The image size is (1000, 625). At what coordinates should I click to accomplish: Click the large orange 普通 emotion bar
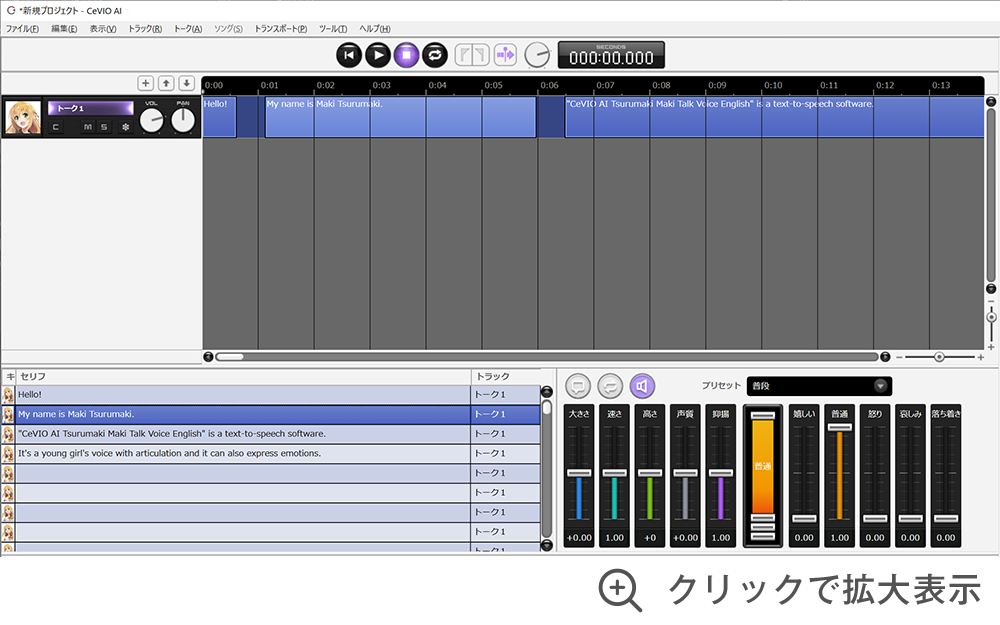(x=763, y=466)
